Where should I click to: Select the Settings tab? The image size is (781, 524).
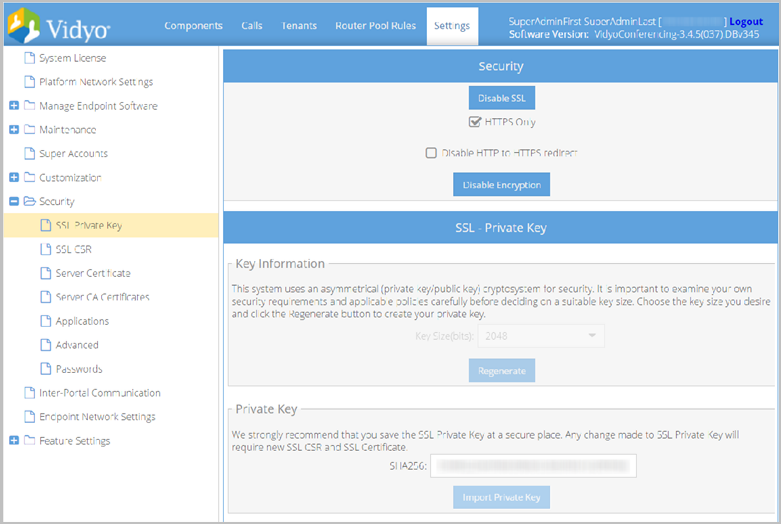[452, 26]
